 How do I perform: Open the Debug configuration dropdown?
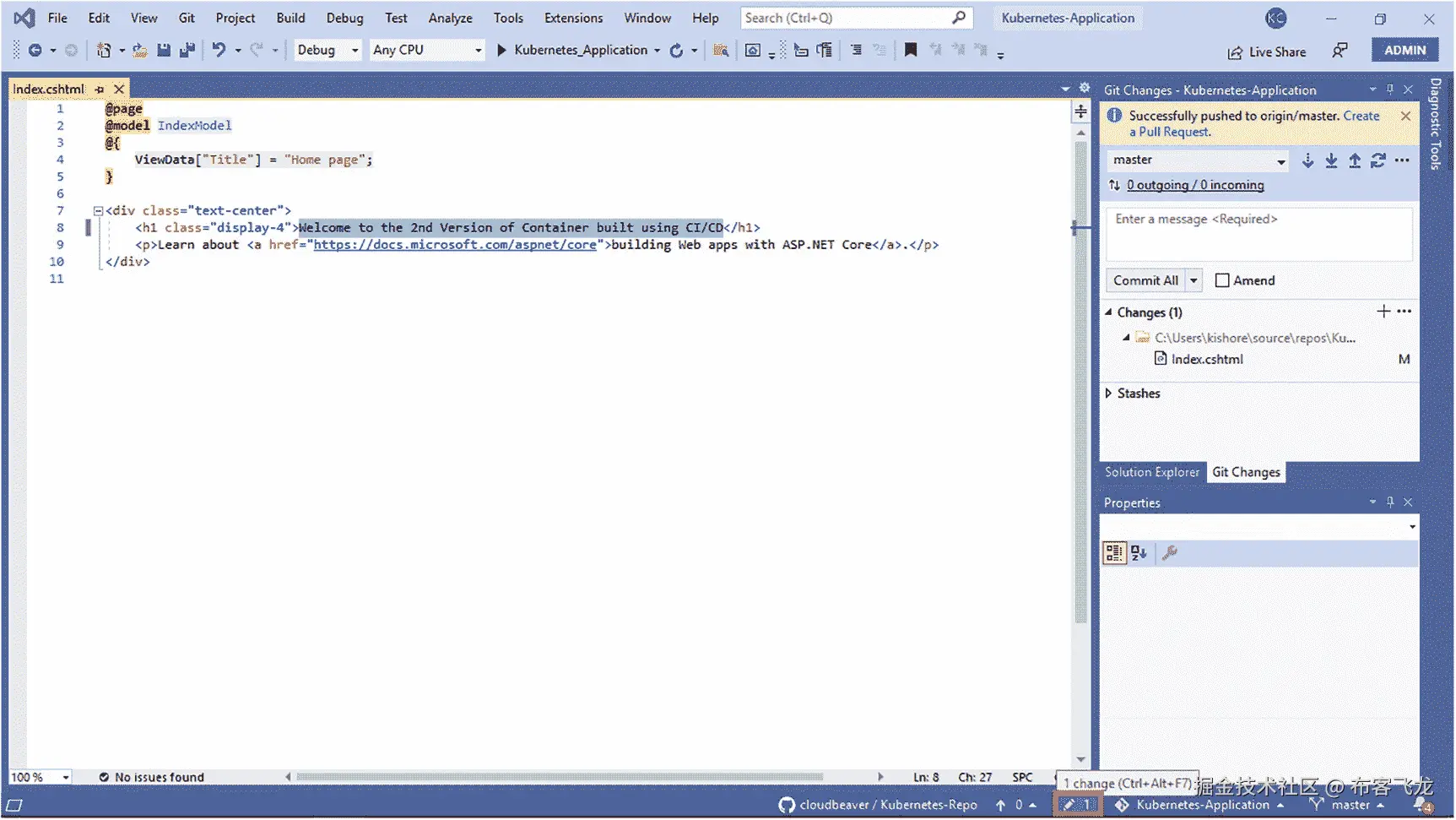click(x=327, y=51)
